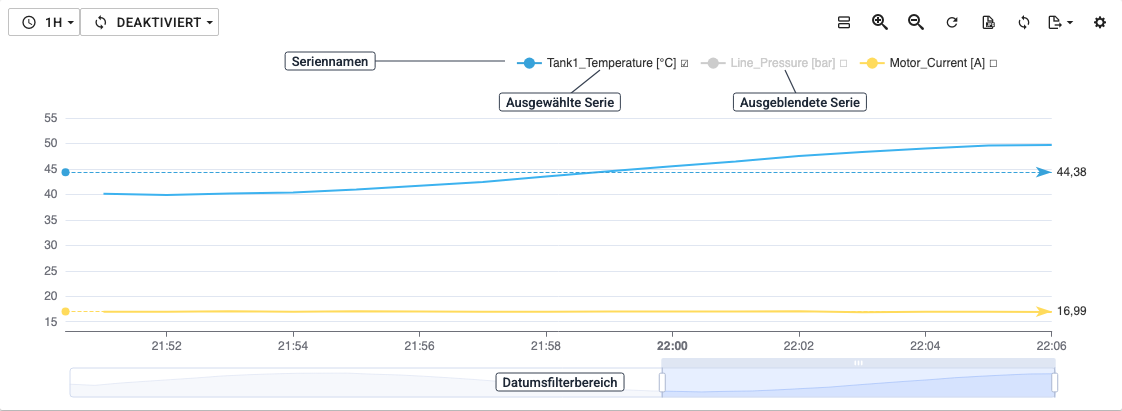1122x411 pixels.
Task: Show the hidden Line_Pressure [bar] series label
Action: pos(783,63)
